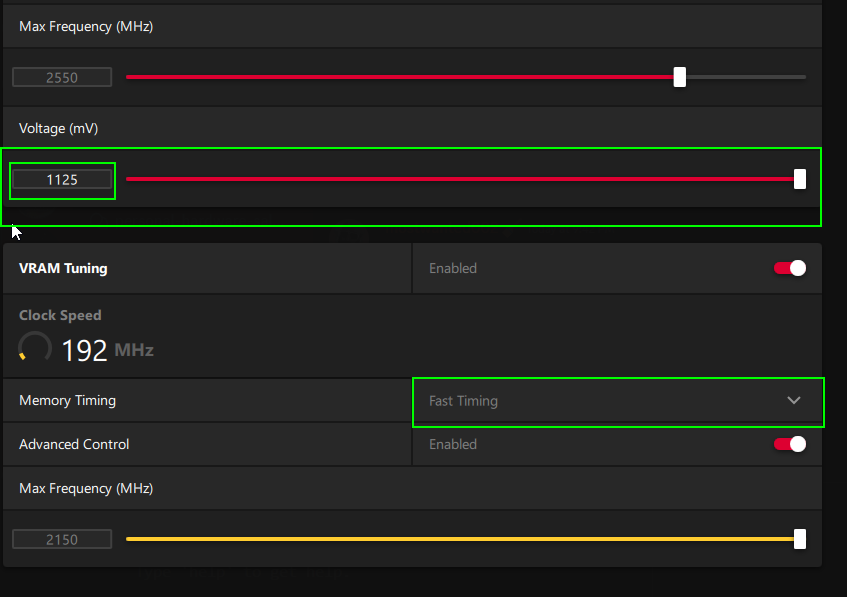Click the Enabled text next to VRAM Tuning
This screenshot has height=597, width=847.
(x=453, y=268)
